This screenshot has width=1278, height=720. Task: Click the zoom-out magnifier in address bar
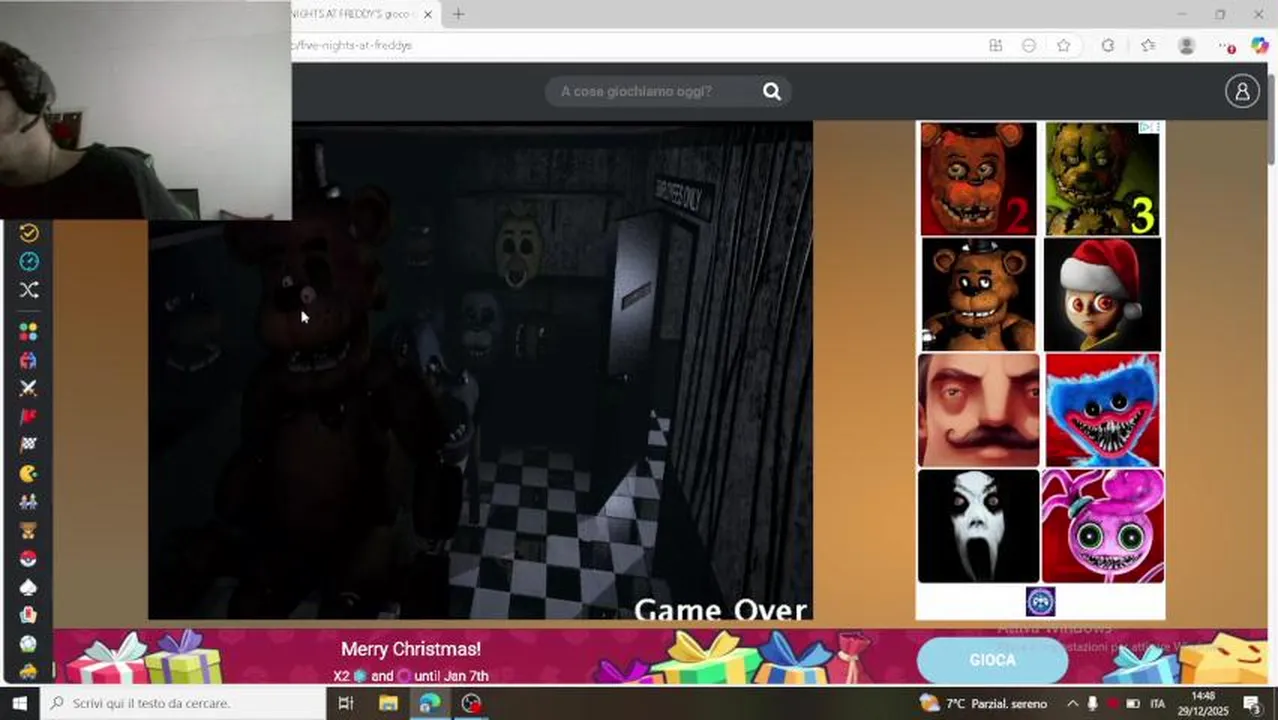click(x=1029, y=45)
